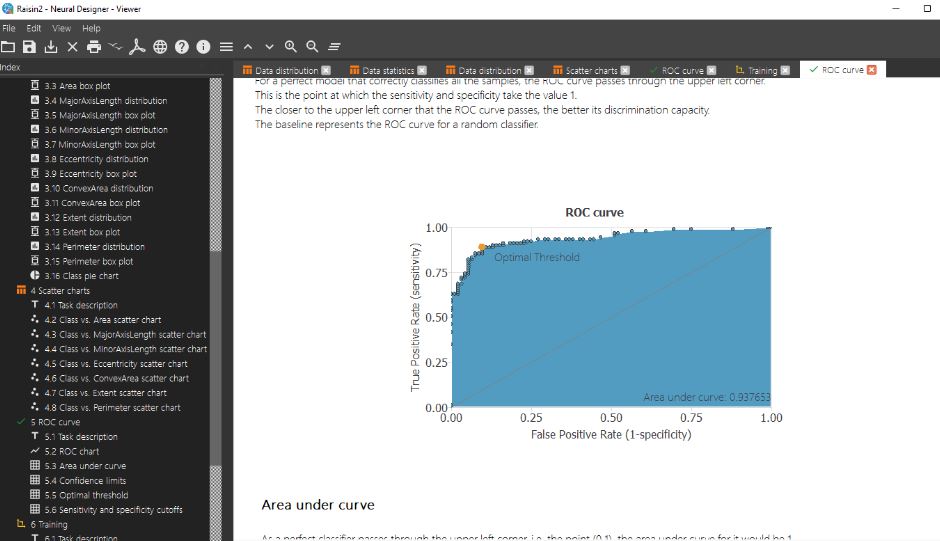Screen dimensions: 940x541
Task: Close the Data statistics tab
Action: (422, 70)
